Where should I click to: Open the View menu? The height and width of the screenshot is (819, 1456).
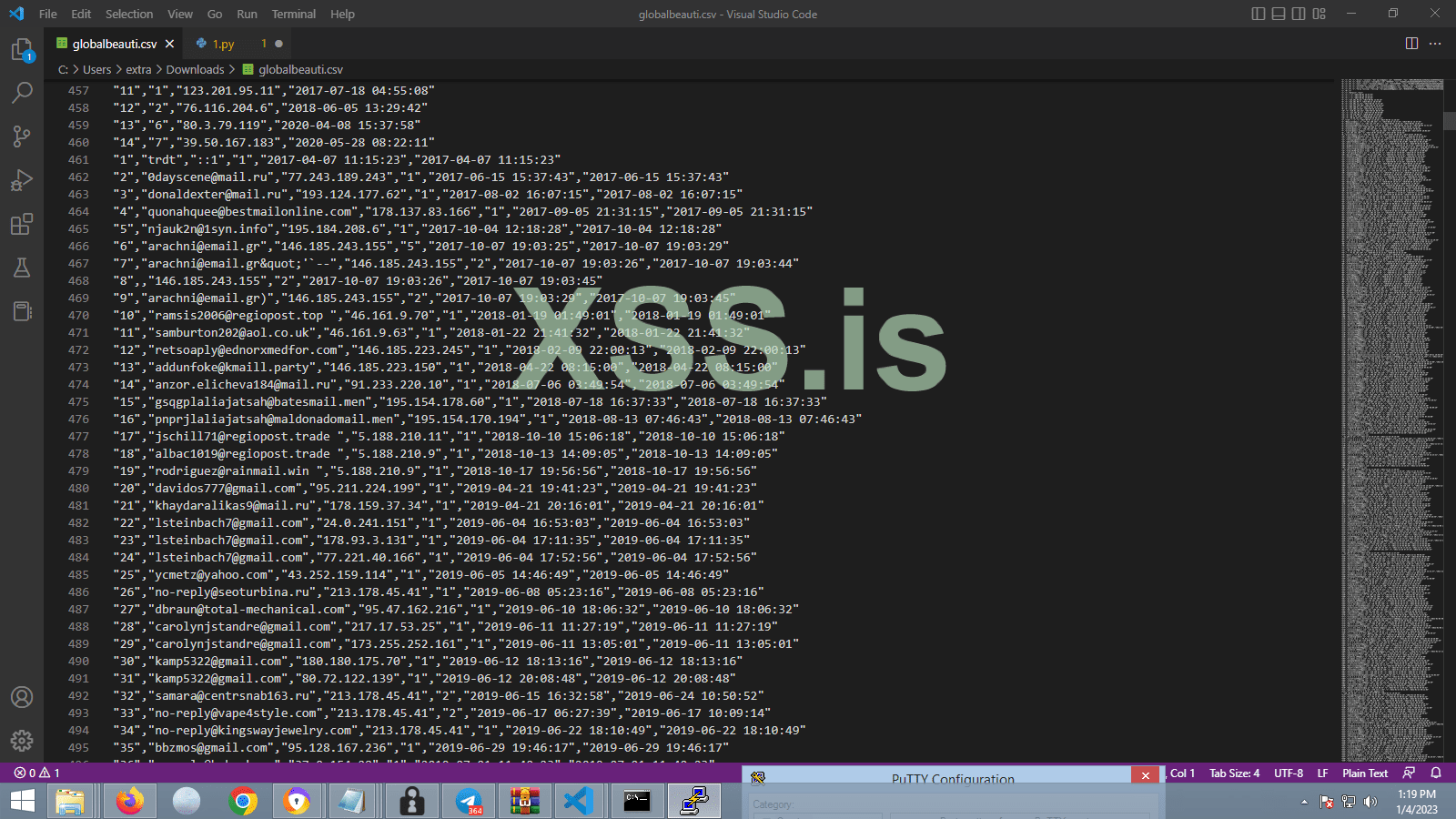click(x=180, y=14)
